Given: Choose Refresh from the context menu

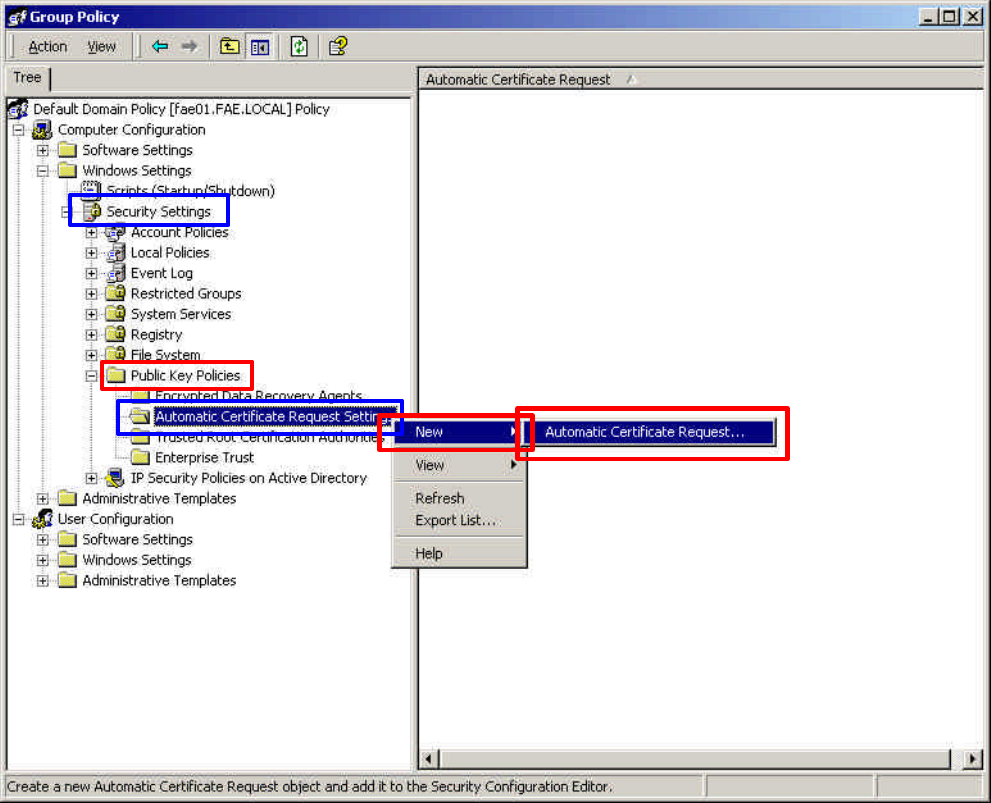Looking at the screenshot, I should pyautogui.click(x=459, y=498).
